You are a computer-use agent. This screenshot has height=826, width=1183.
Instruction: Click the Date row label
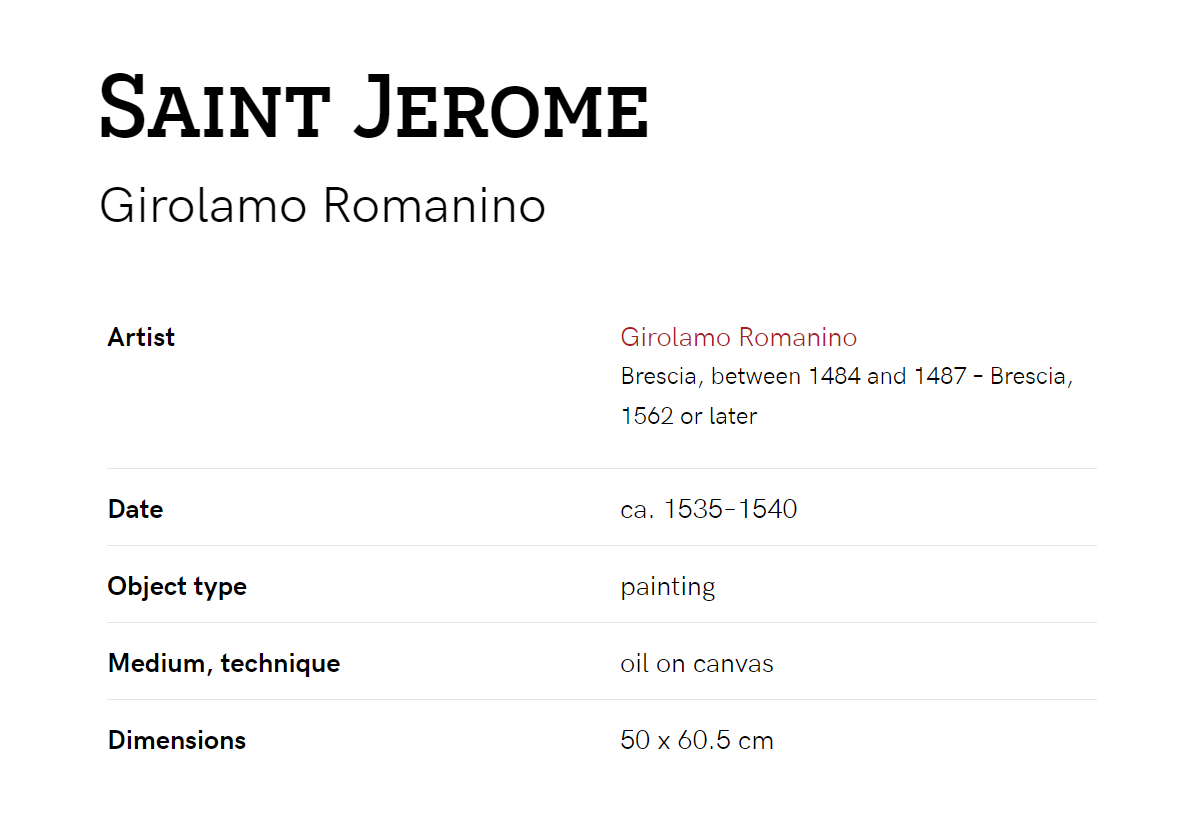[135, 509]
